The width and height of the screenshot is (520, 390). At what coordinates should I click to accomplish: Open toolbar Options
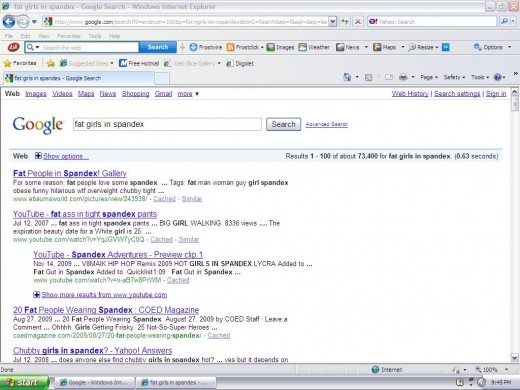[x=488, y=47]
